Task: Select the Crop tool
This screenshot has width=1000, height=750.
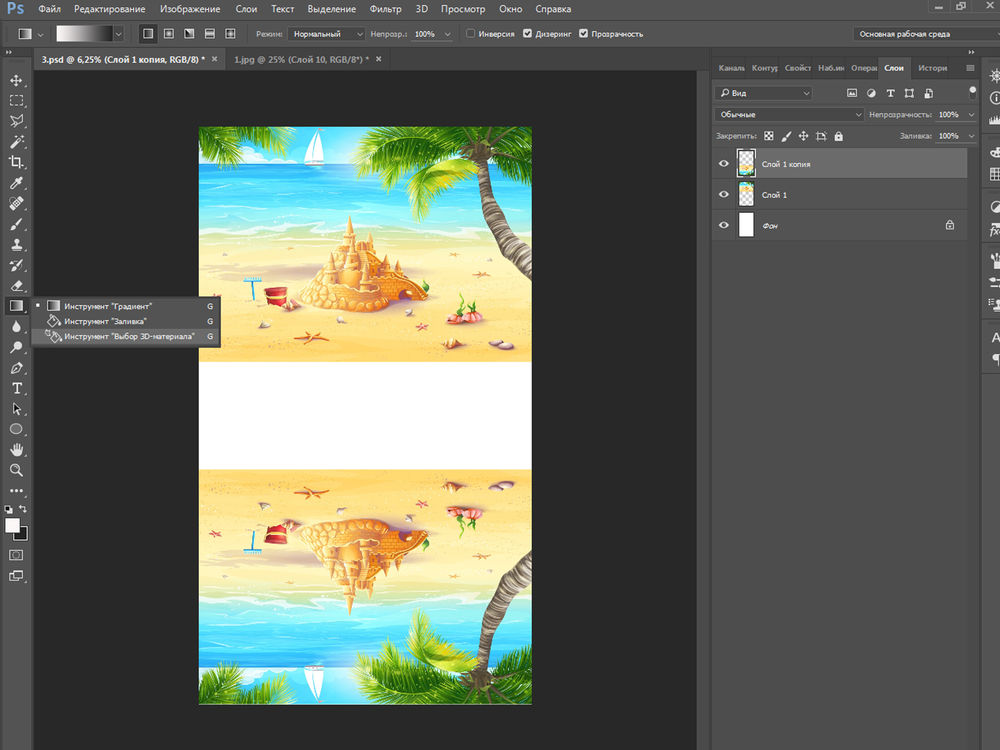Action: [x=16, y=162]
